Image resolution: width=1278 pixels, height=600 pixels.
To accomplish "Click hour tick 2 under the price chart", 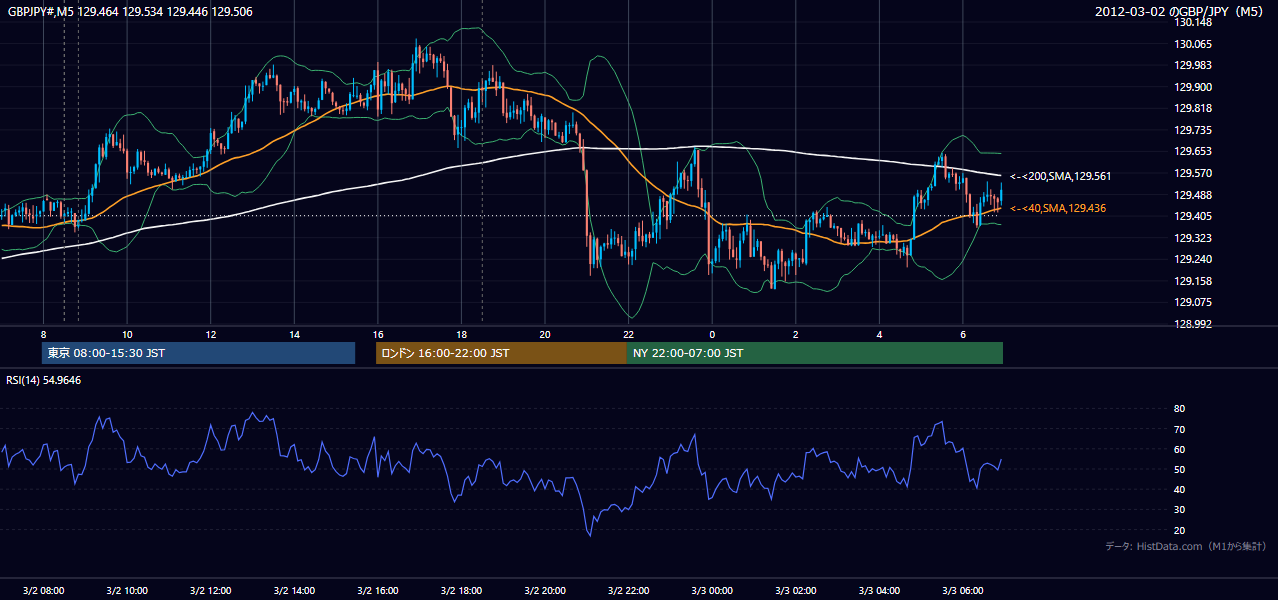I will pyautogui.click(x=795, y=334).
